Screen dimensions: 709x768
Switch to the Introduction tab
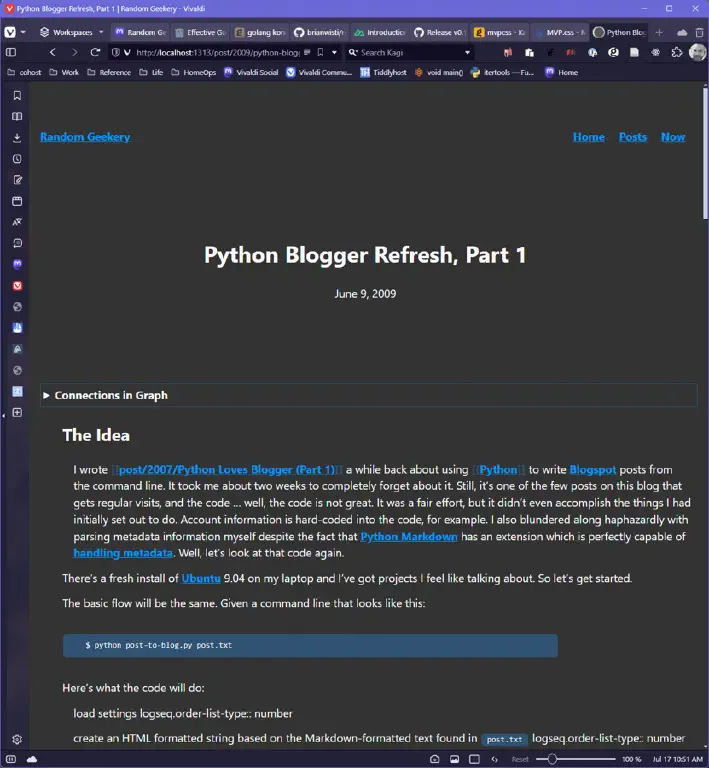pyautogui.click(x=380, y=32)
